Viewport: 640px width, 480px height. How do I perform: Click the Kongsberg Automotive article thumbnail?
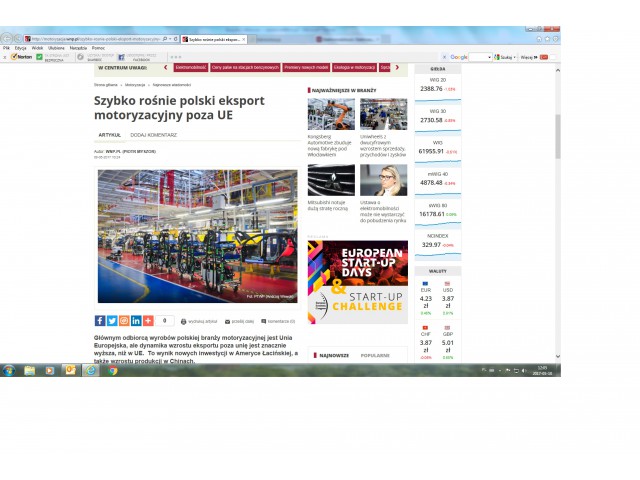pos(331,114)
